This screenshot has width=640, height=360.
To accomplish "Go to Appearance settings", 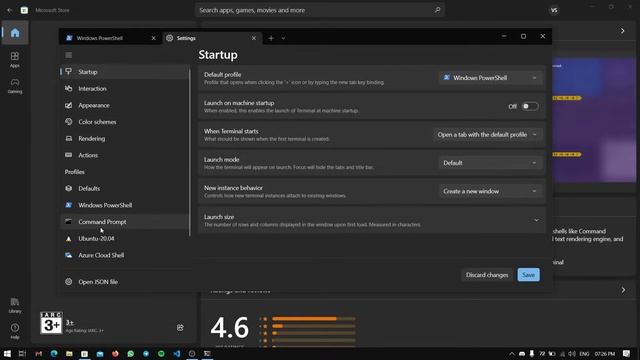I will click(x=124, y=105).
